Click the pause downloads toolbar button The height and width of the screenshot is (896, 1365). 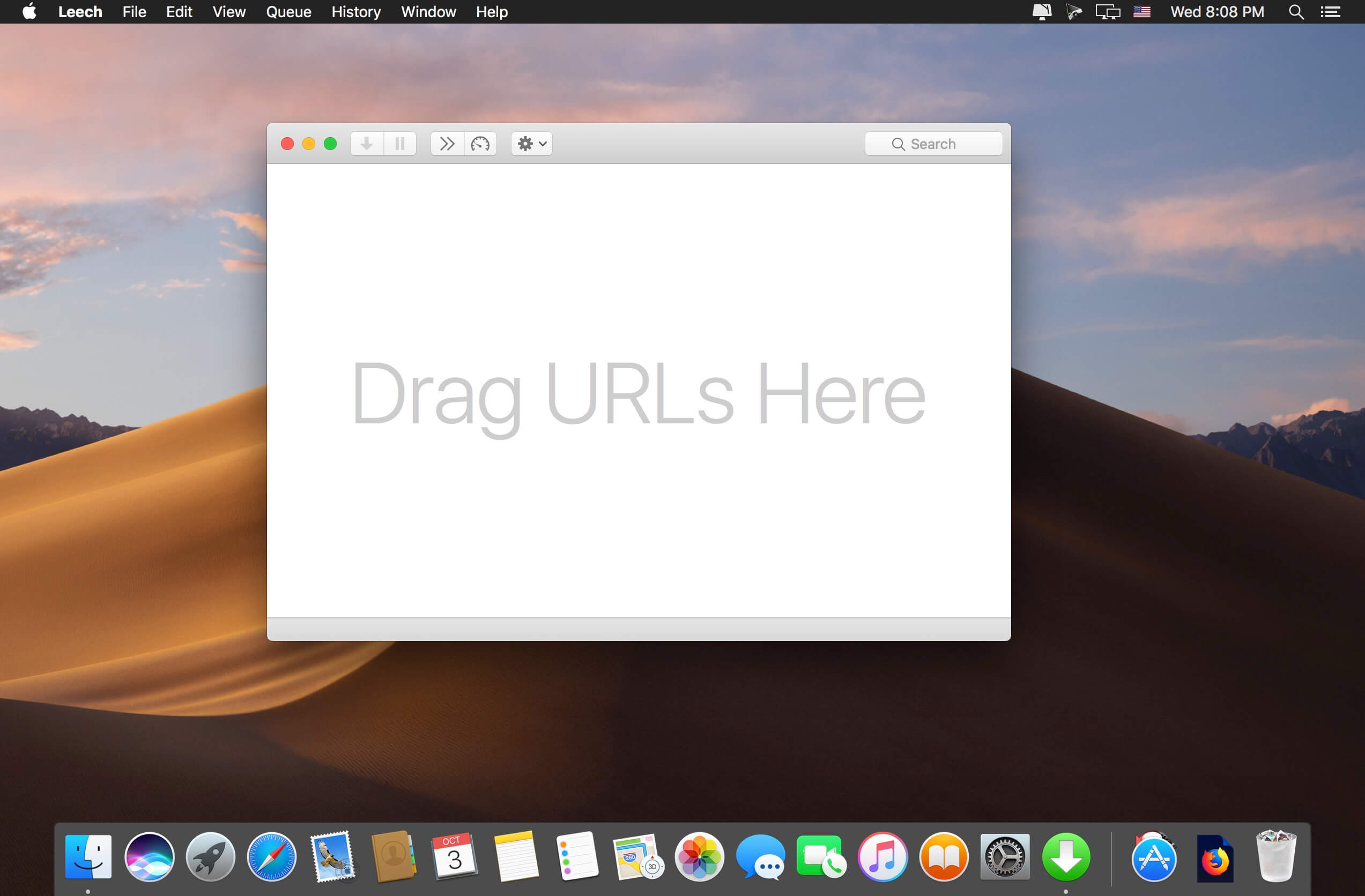point(400,143)
